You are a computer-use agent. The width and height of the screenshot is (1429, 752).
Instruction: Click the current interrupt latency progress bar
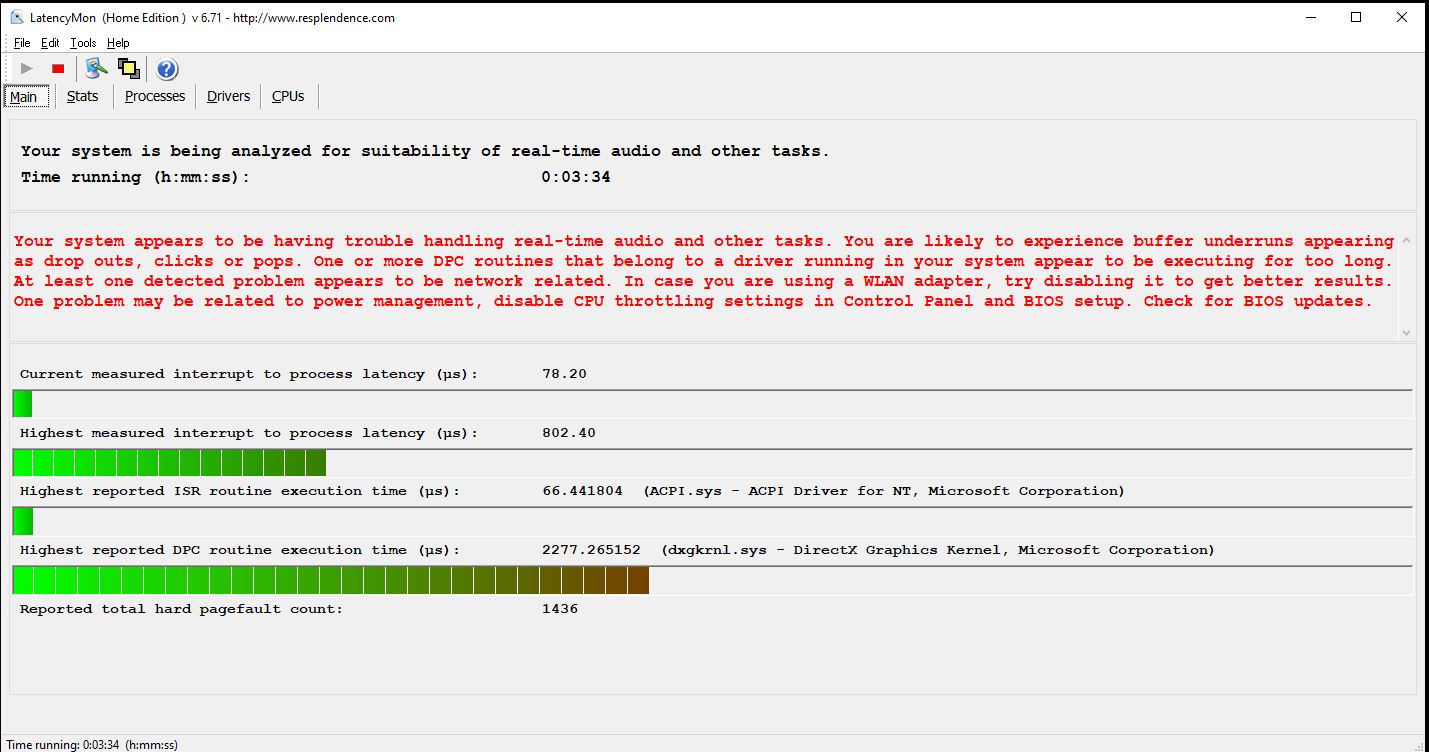[x=712, y=404]
